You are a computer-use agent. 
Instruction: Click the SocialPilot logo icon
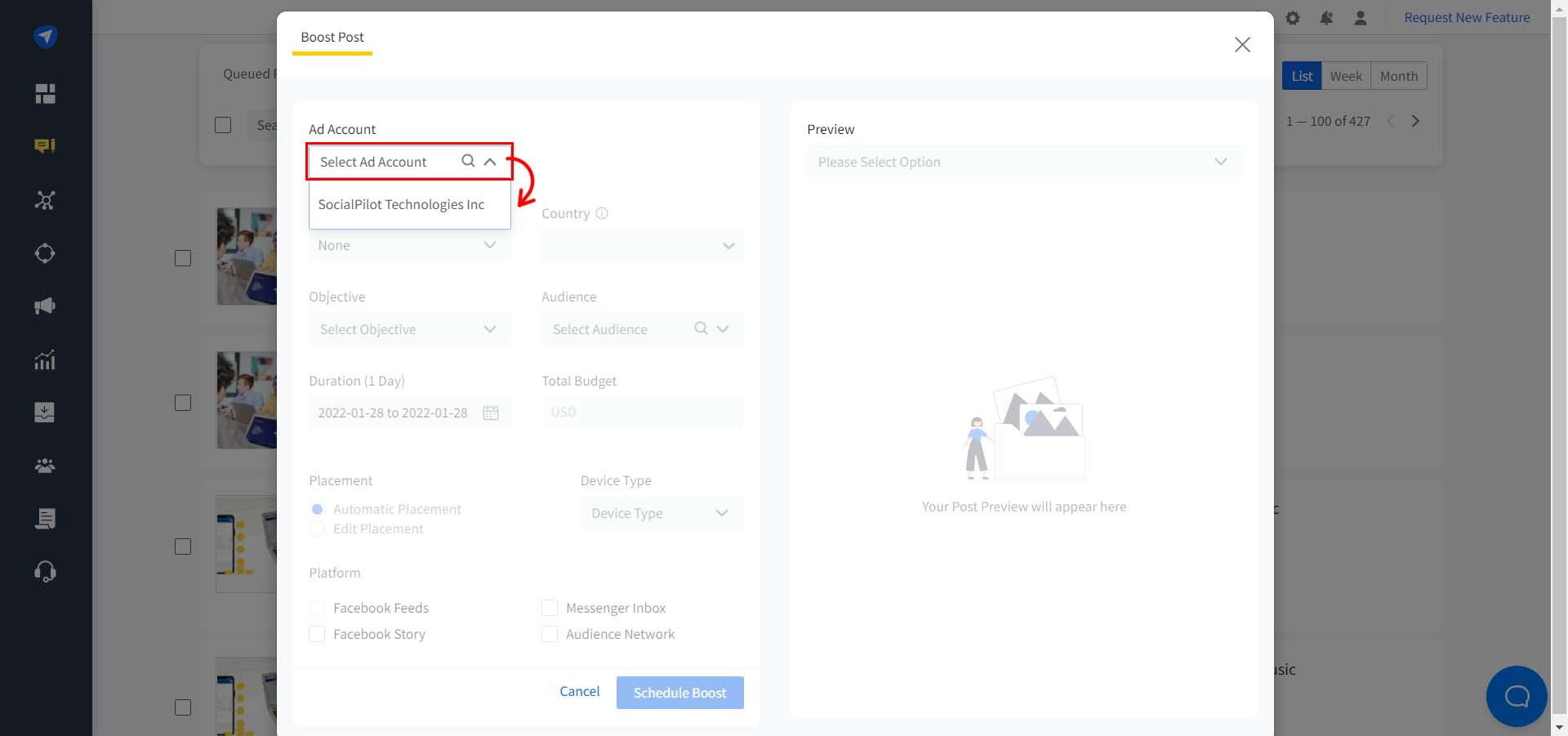coord(45,37)
